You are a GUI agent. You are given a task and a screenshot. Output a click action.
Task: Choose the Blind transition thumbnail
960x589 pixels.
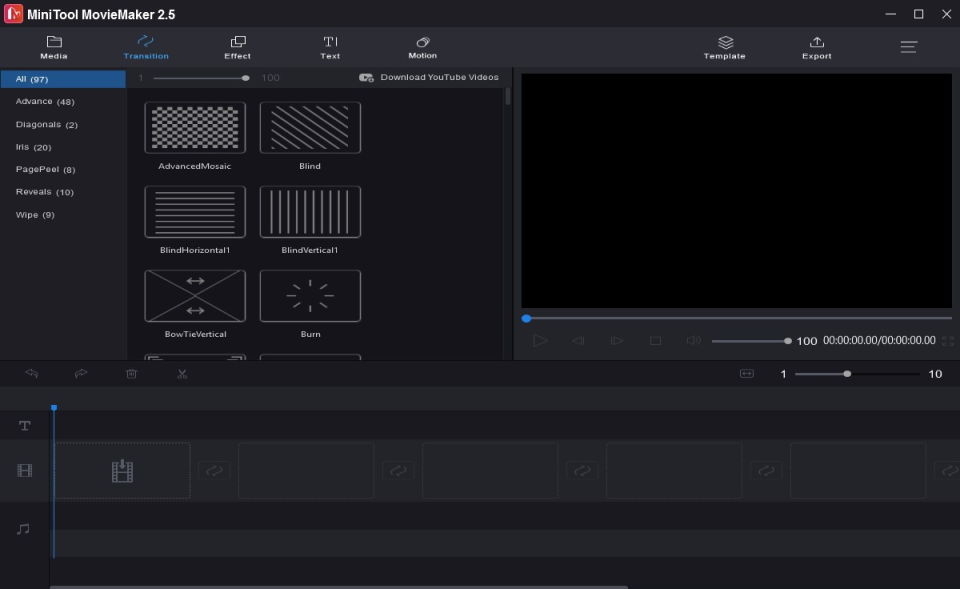click(x=310, y=127)
